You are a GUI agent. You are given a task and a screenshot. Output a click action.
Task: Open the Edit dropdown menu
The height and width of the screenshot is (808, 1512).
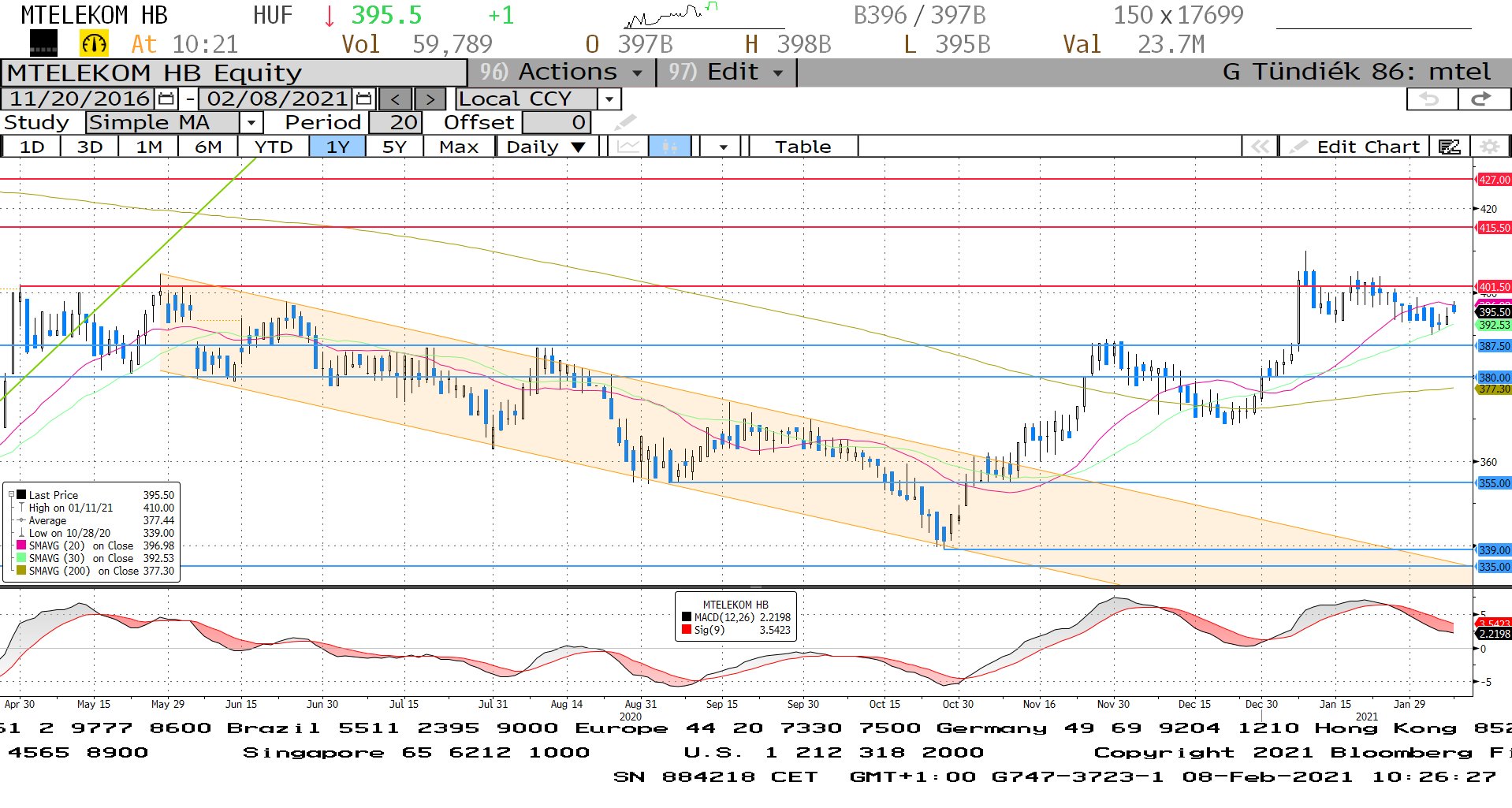(x=726, y=72)
